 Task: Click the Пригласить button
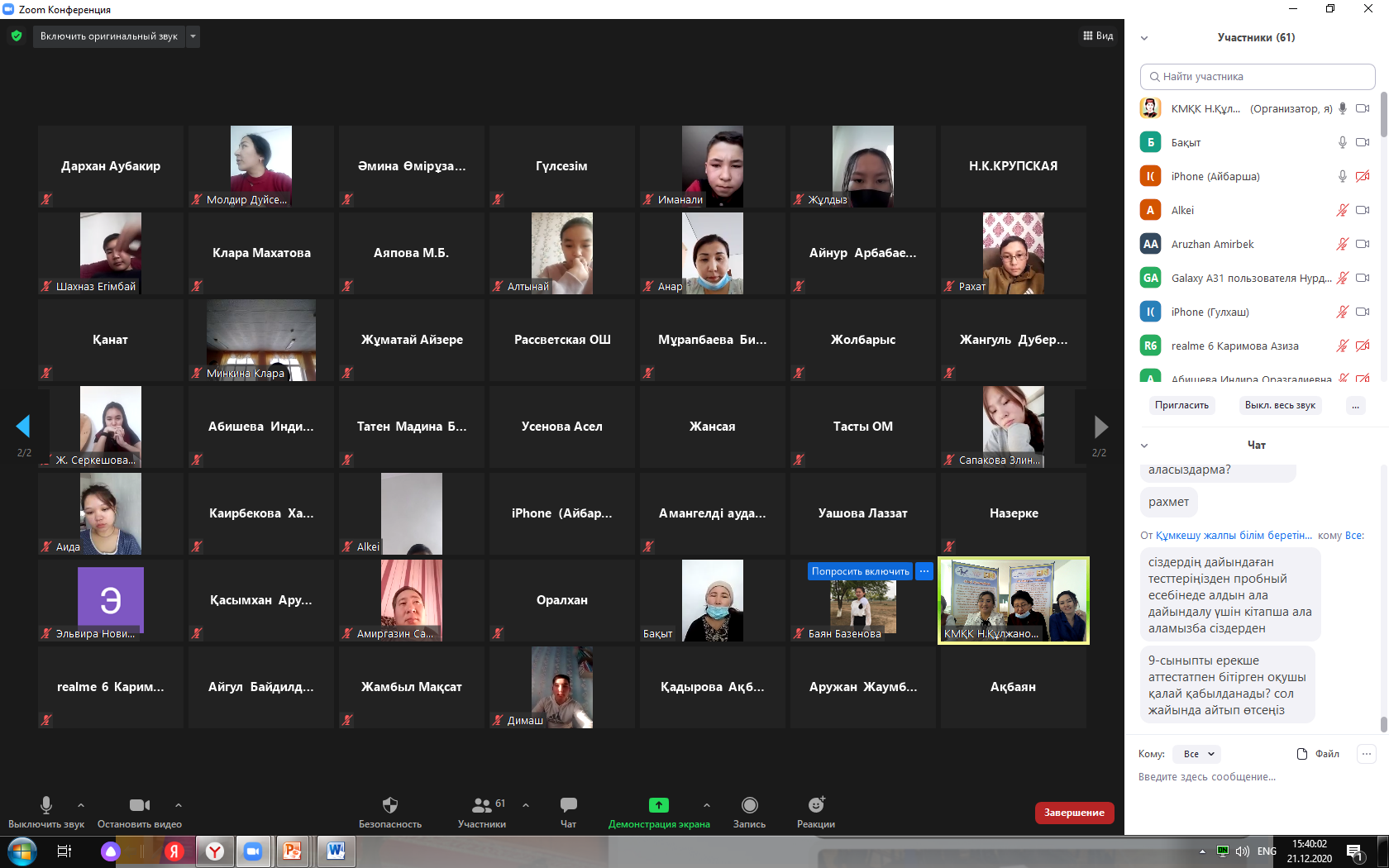(1181, 405)
